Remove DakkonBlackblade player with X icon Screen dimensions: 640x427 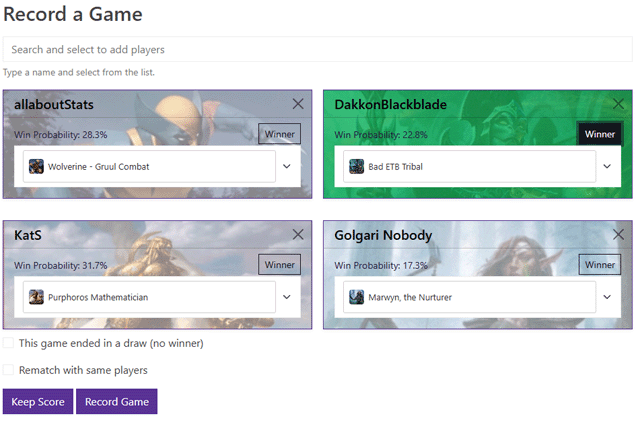point(618,104)
